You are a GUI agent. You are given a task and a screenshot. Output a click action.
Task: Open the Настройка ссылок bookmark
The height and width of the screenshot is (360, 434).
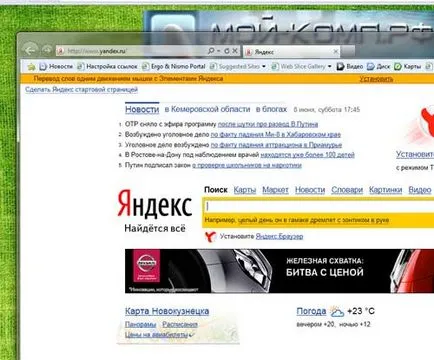107,67
